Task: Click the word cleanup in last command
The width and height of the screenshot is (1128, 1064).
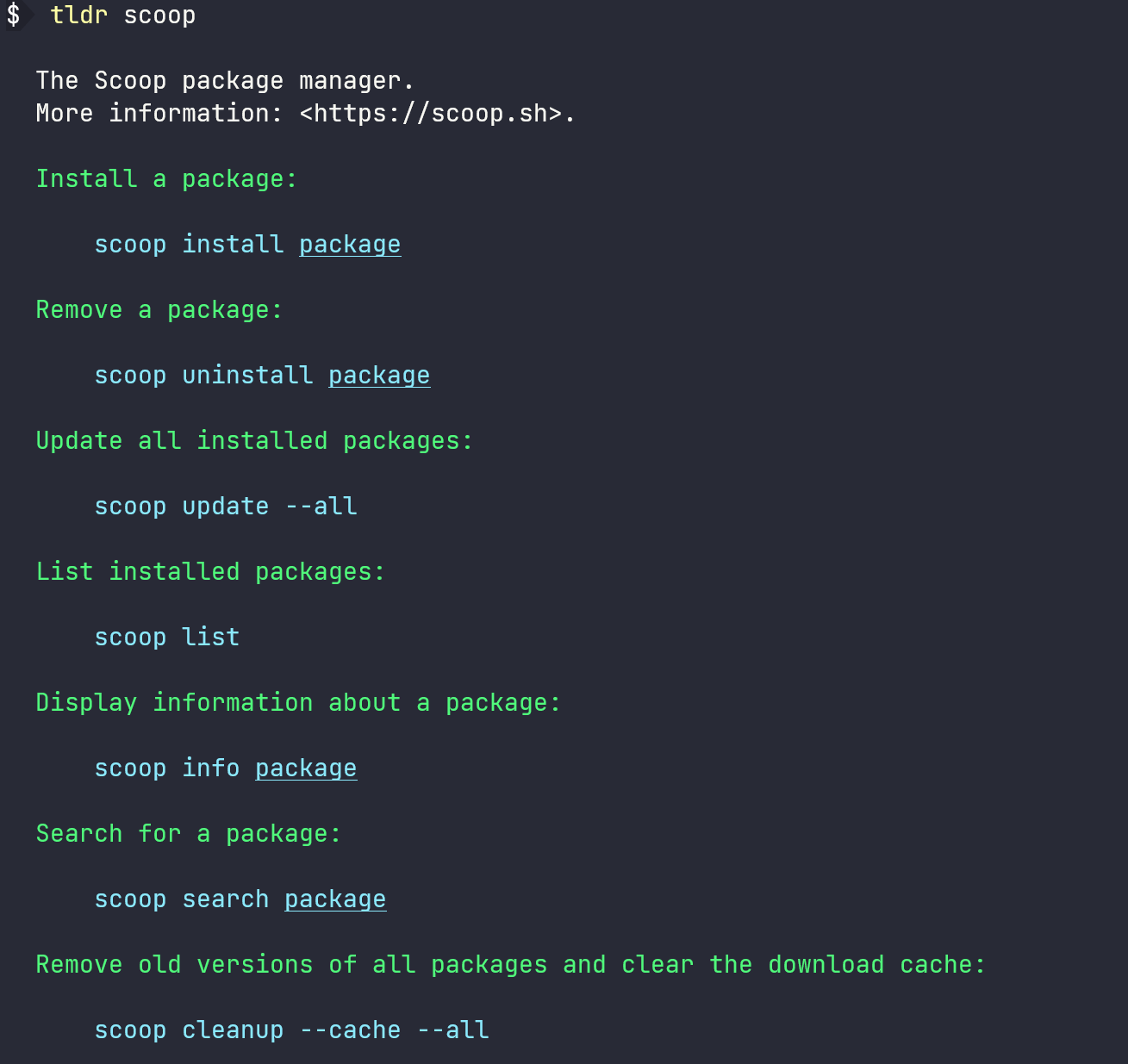Action: point(233,1030)
